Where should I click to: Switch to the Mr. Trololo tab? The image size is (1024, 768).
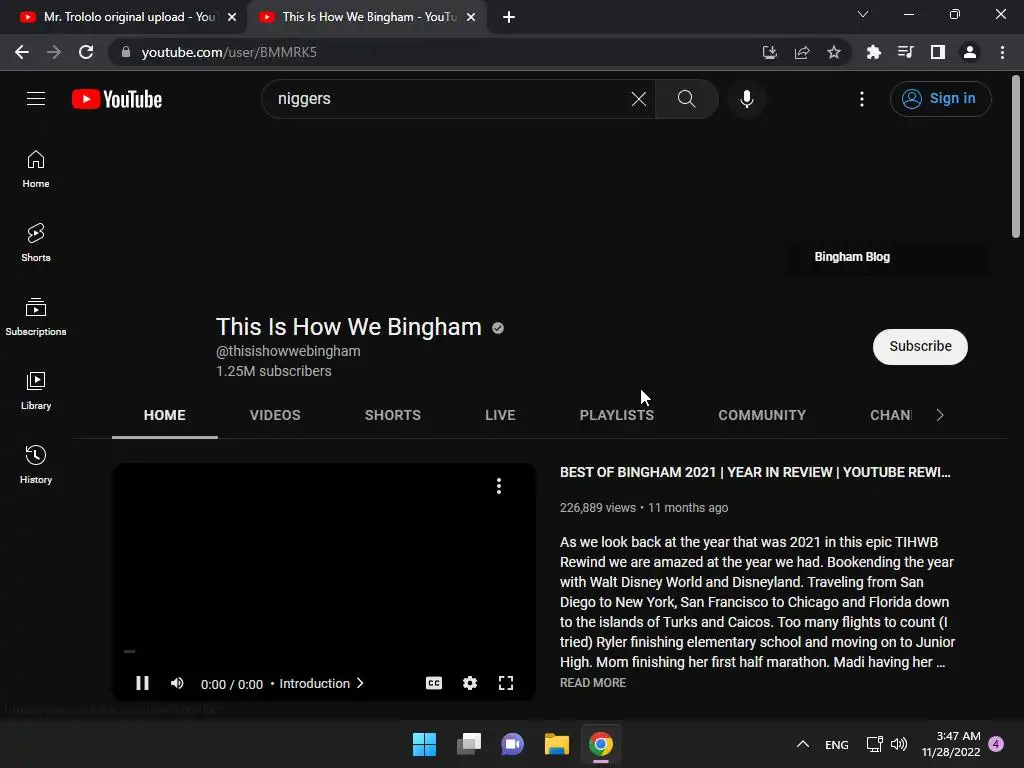click(x=123, y=17)
